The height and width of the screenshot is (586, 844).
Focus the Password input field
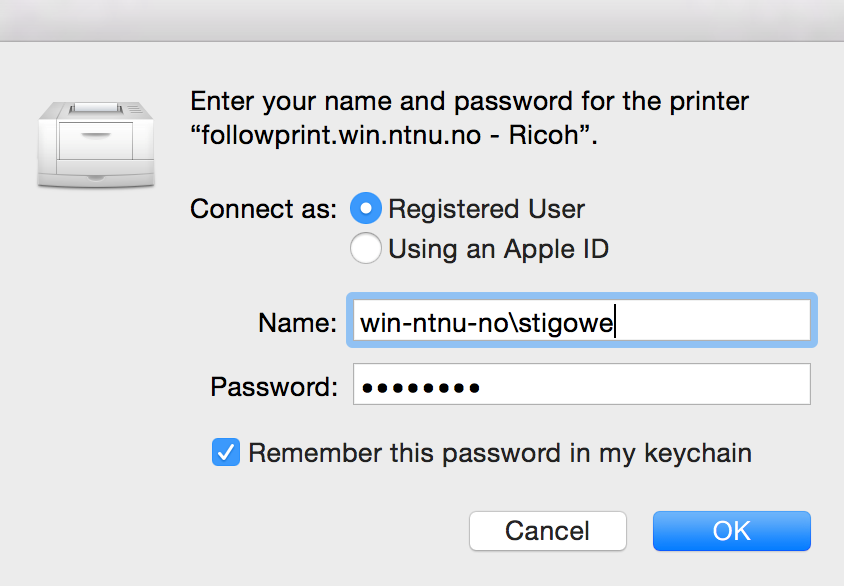click(581, 384)
